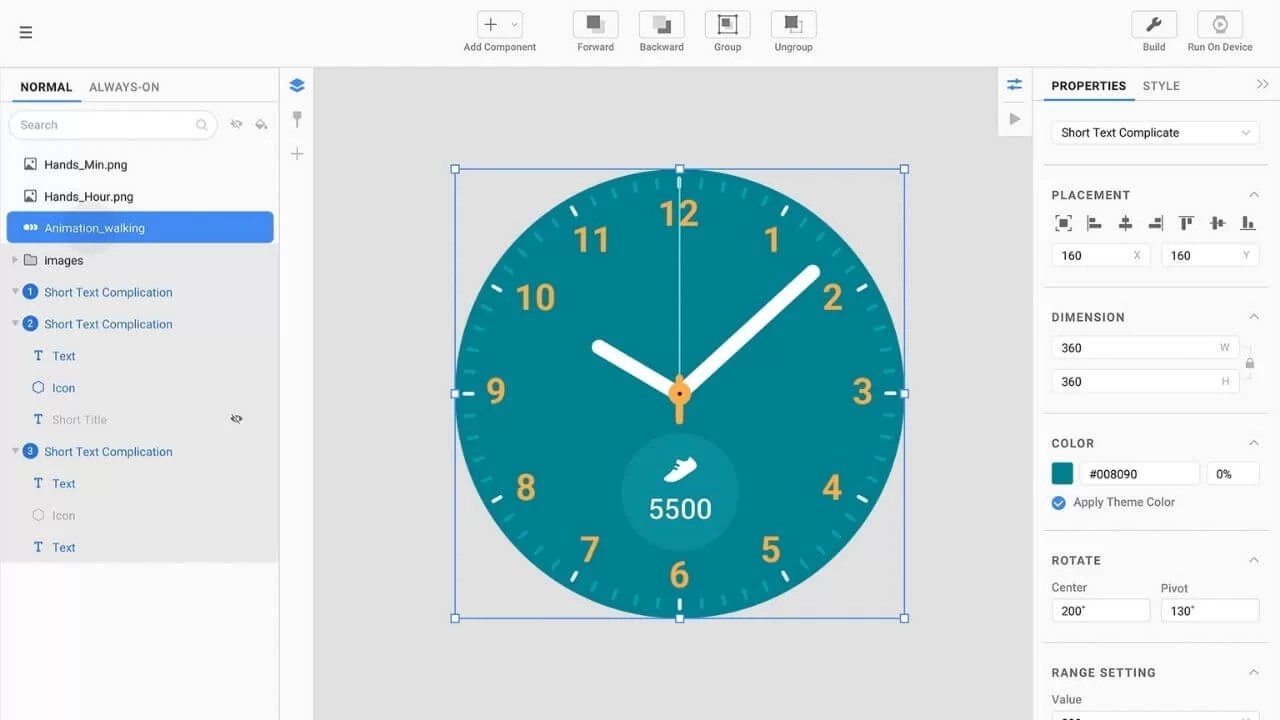
Task: Select the center horizontally alignment icon
Action: [1125, 223]
